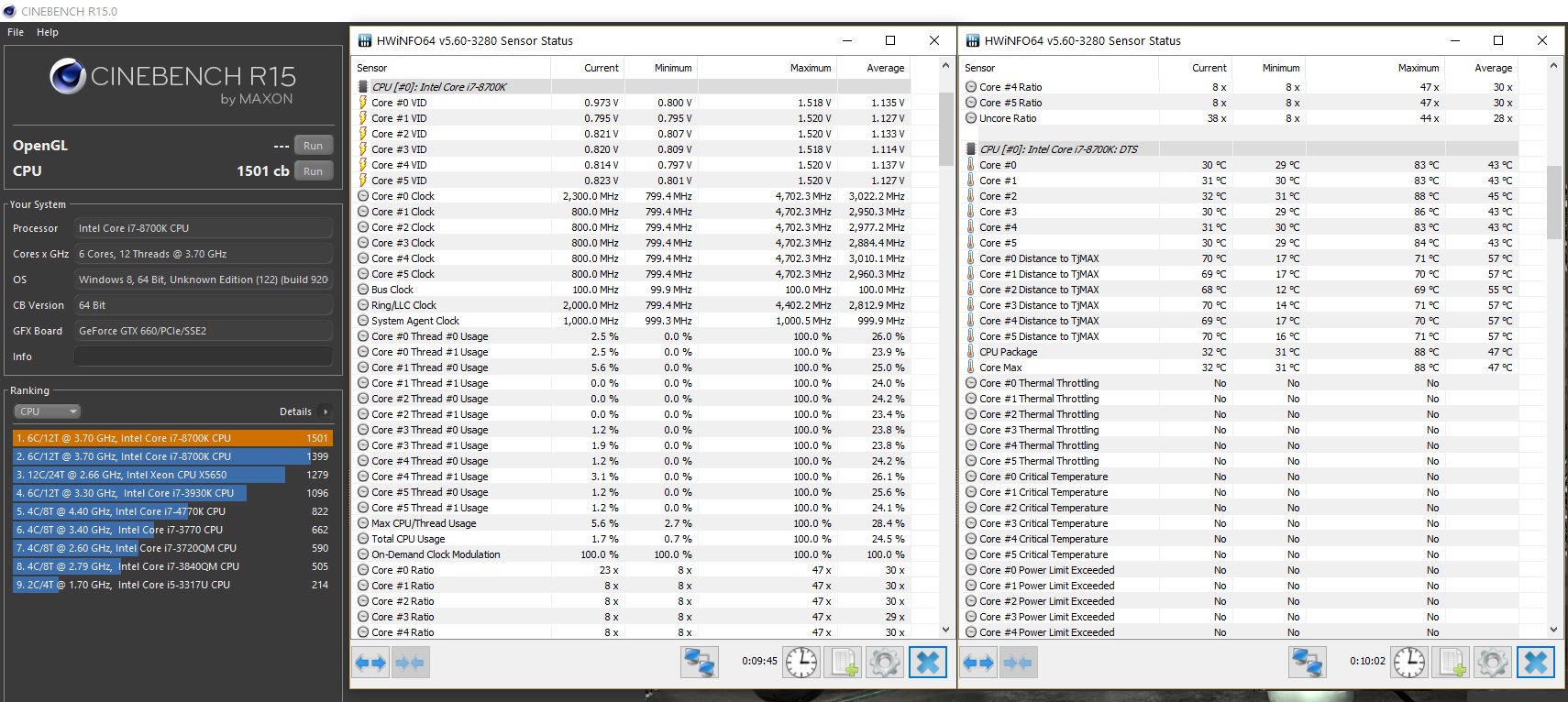Viewport: 1568px width, 702px height.
Task: Open the Help menu in Cinebench
Action: pyautogui.click(x=48, y=32)
